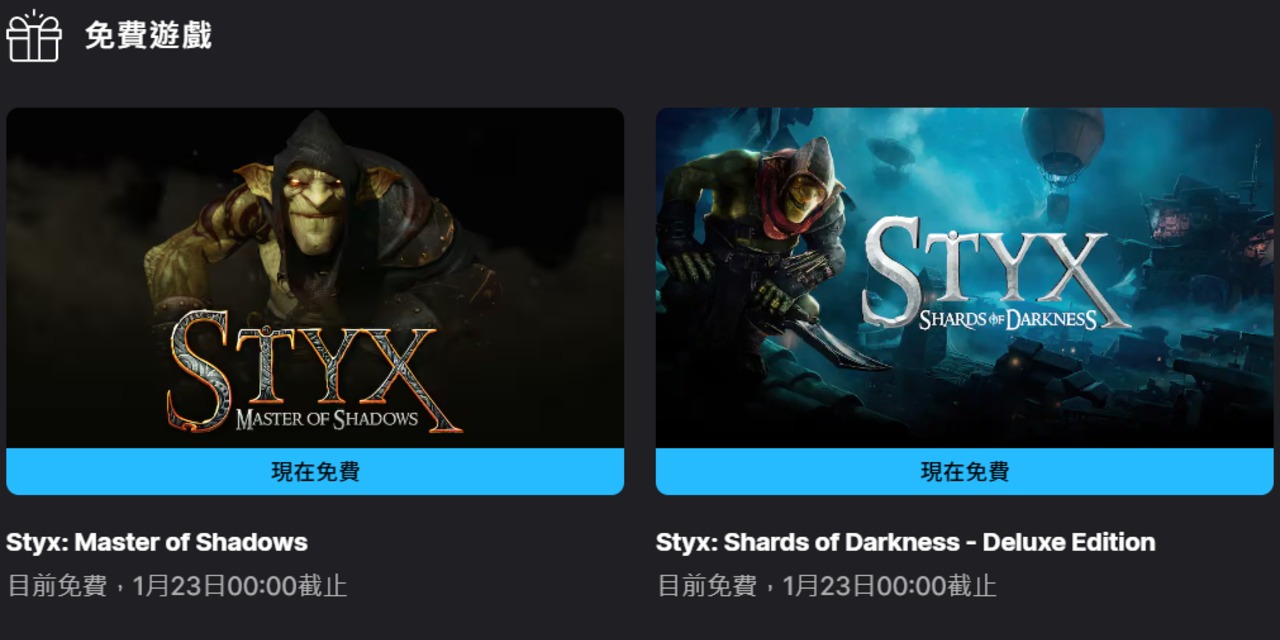Screen dimensions: 1280x640
Task: Click the gift box icon beside 免費遊戲
Action: pos(33,36)
